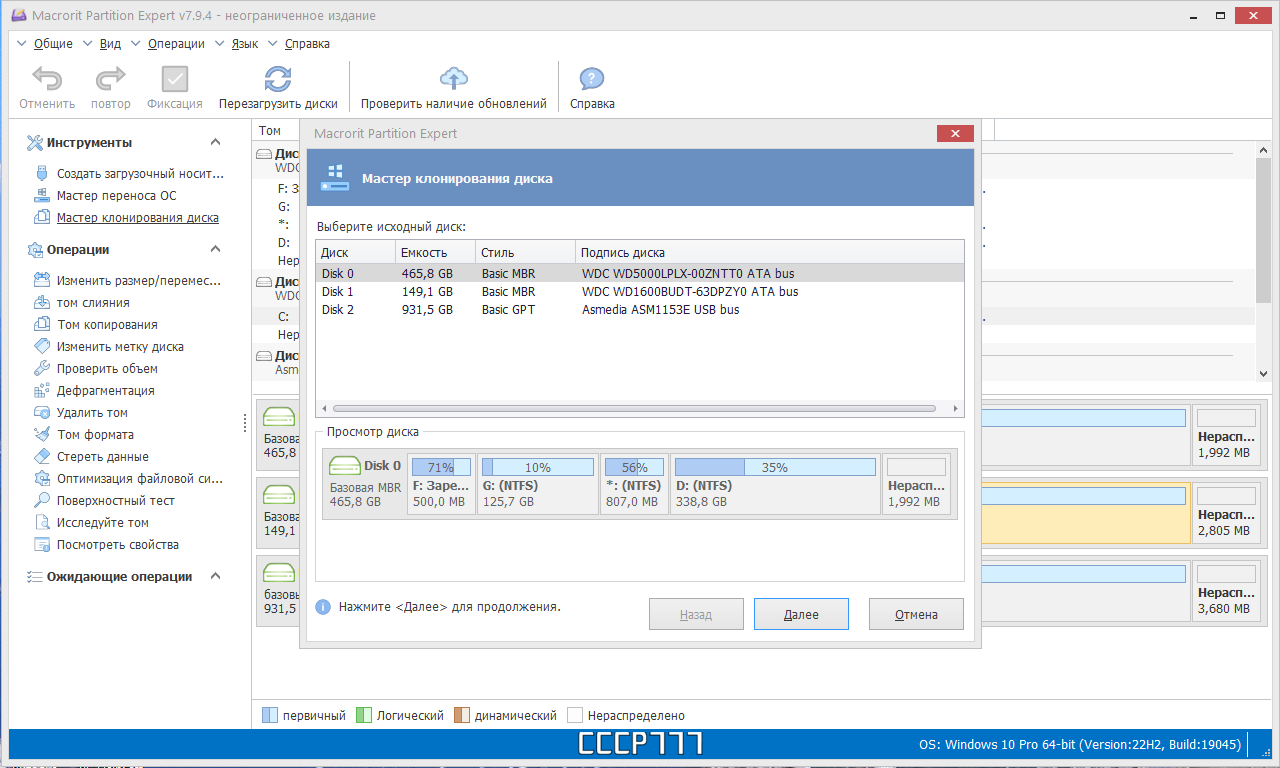Launch the Surface test (Поверхностный тест) tool
This screenshot has width=1280, height=768.
(x=116, y=501)
